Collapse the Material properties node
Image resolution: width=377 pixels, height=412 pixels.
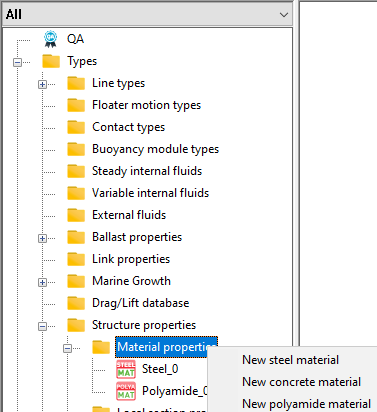click(x=67, y=348)
